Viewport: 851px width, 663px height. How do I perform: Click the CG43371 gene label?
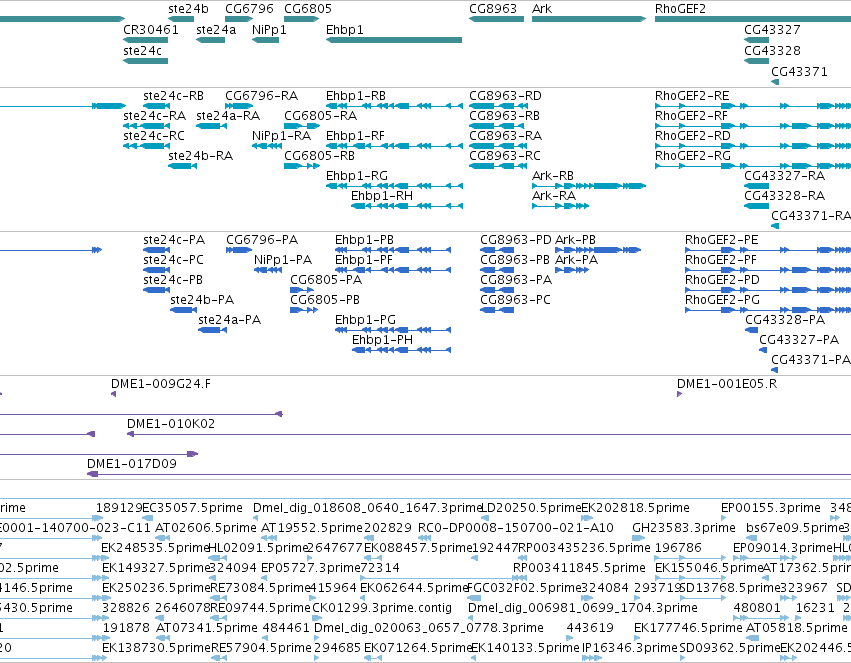click(799, 72)
